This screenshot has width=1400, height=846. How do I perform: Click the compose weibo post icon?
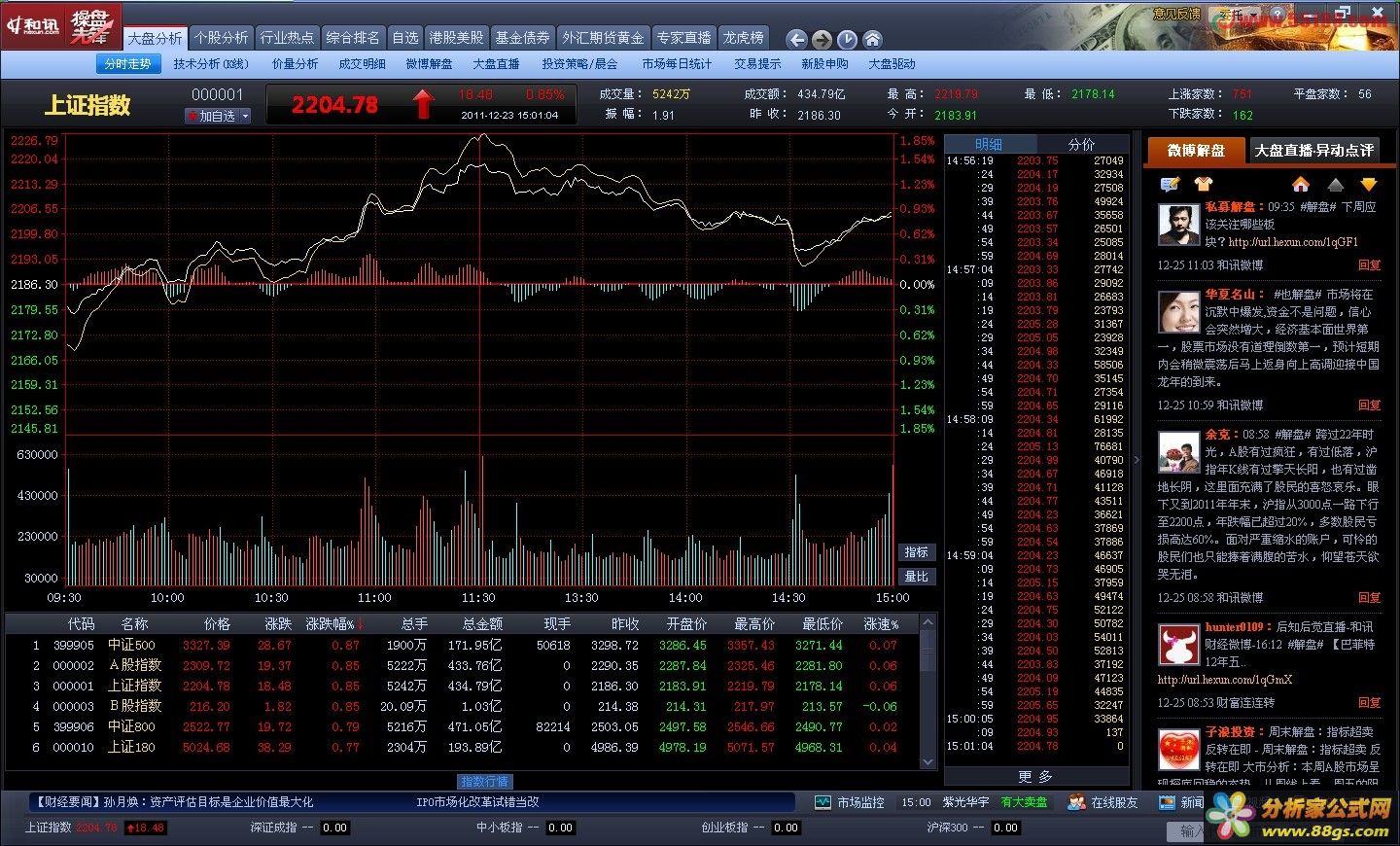(x=1171, y=184)
